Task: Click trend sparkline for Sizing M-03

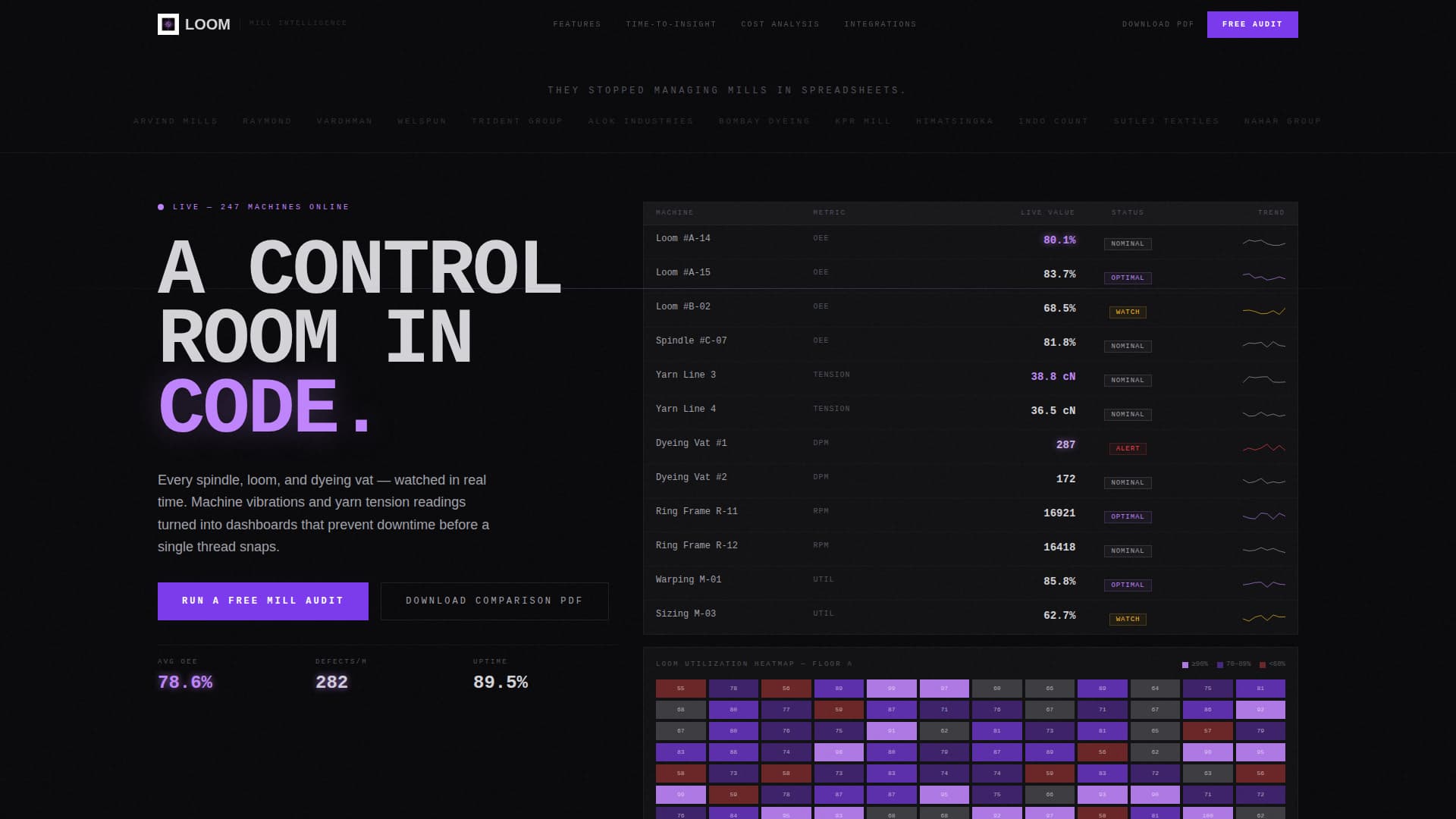Action: click(x=1264, y=619)
